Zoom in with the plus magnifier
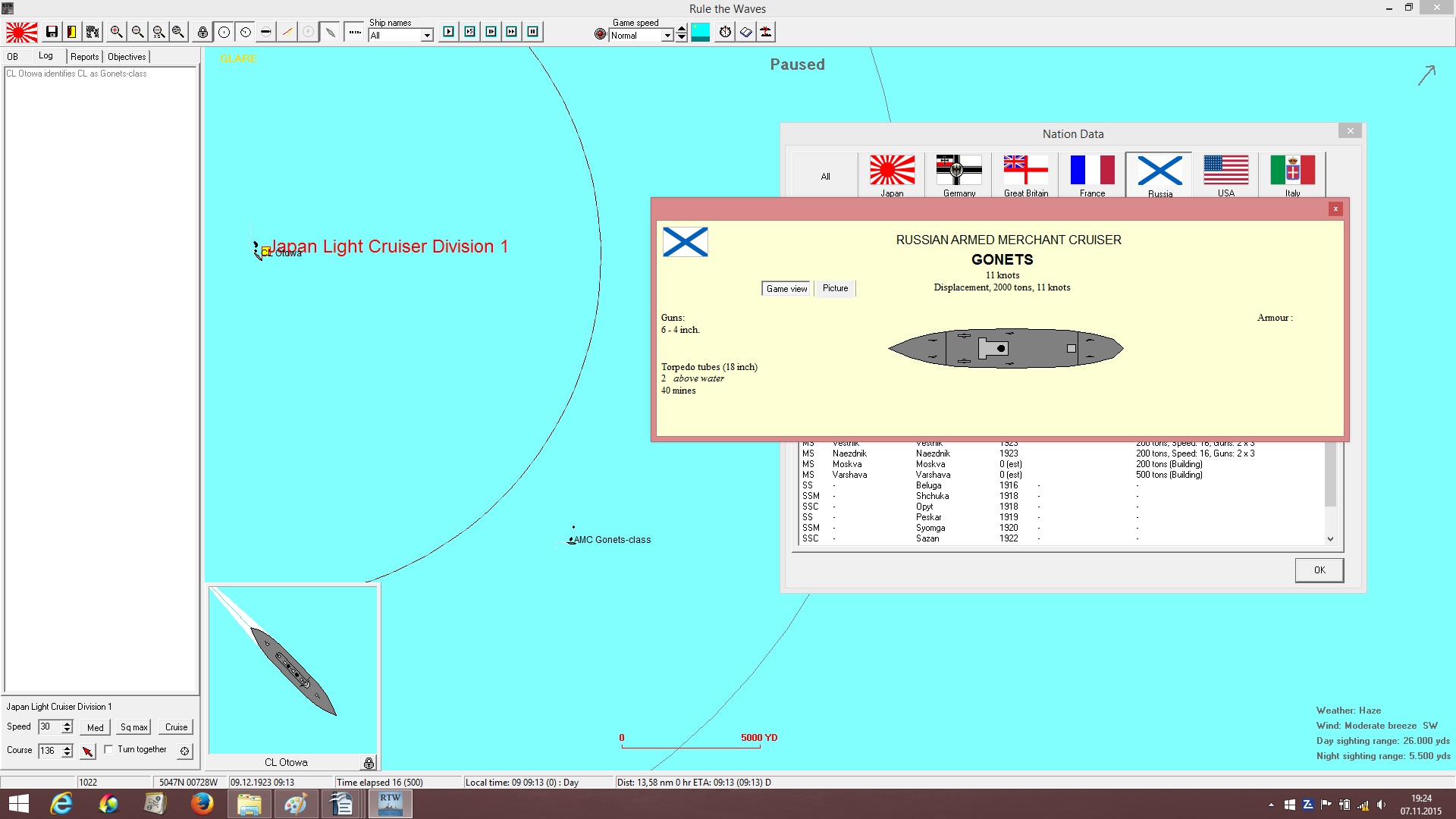The height and width of the screenshot is (819, 1456). pyautogui.click(x=116, y=32)
